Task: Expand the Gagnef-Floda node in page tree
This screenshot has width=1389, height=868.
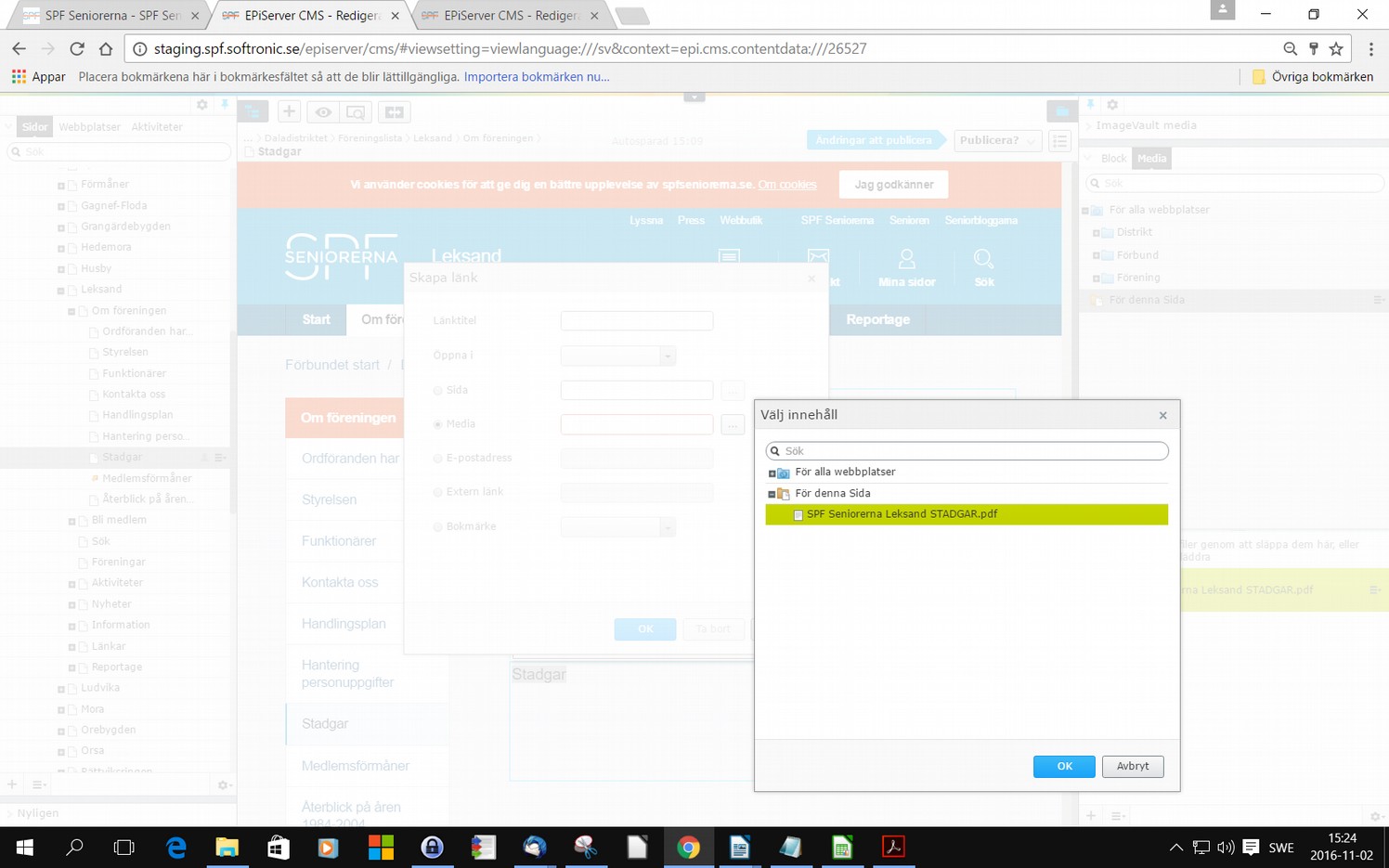Action: tap(61, 207)
